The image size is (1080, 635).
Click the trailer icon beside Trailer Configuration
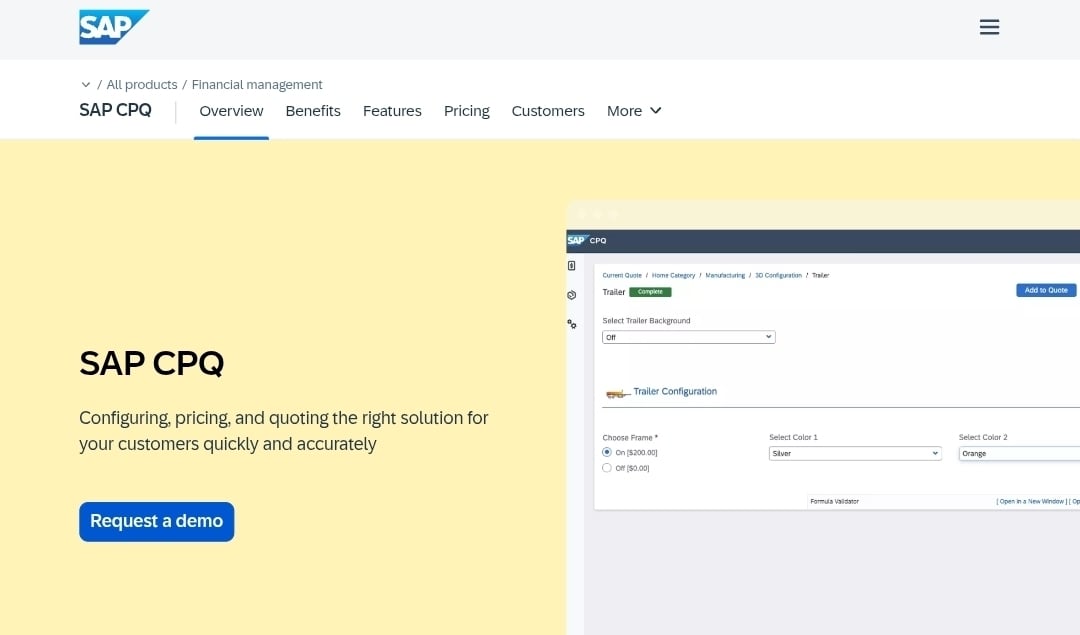click(615, 391)
